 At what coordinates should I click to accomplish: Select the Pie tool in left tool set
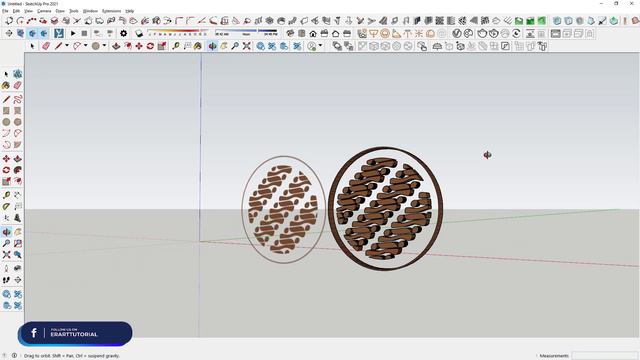point(18,144)
